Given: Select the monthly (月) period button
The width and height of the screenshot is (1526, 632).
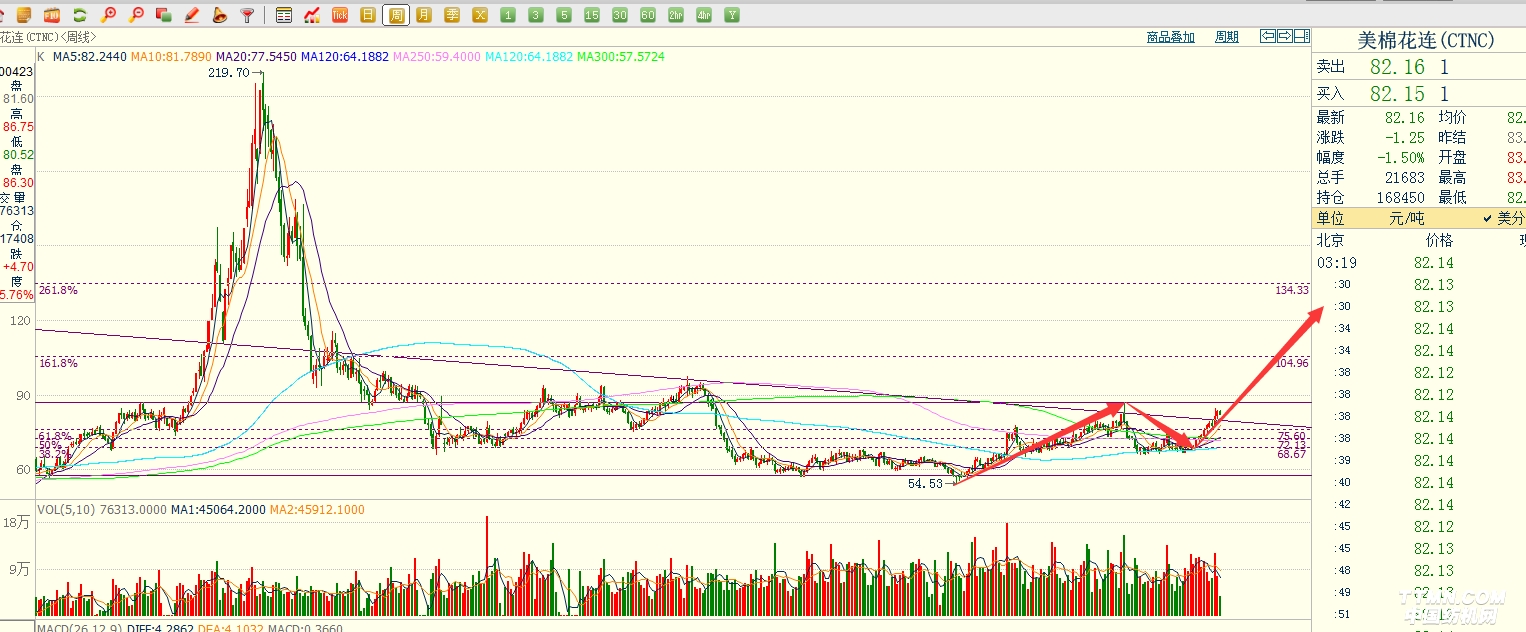Looking at the screenshot, I should click(425, 15).
